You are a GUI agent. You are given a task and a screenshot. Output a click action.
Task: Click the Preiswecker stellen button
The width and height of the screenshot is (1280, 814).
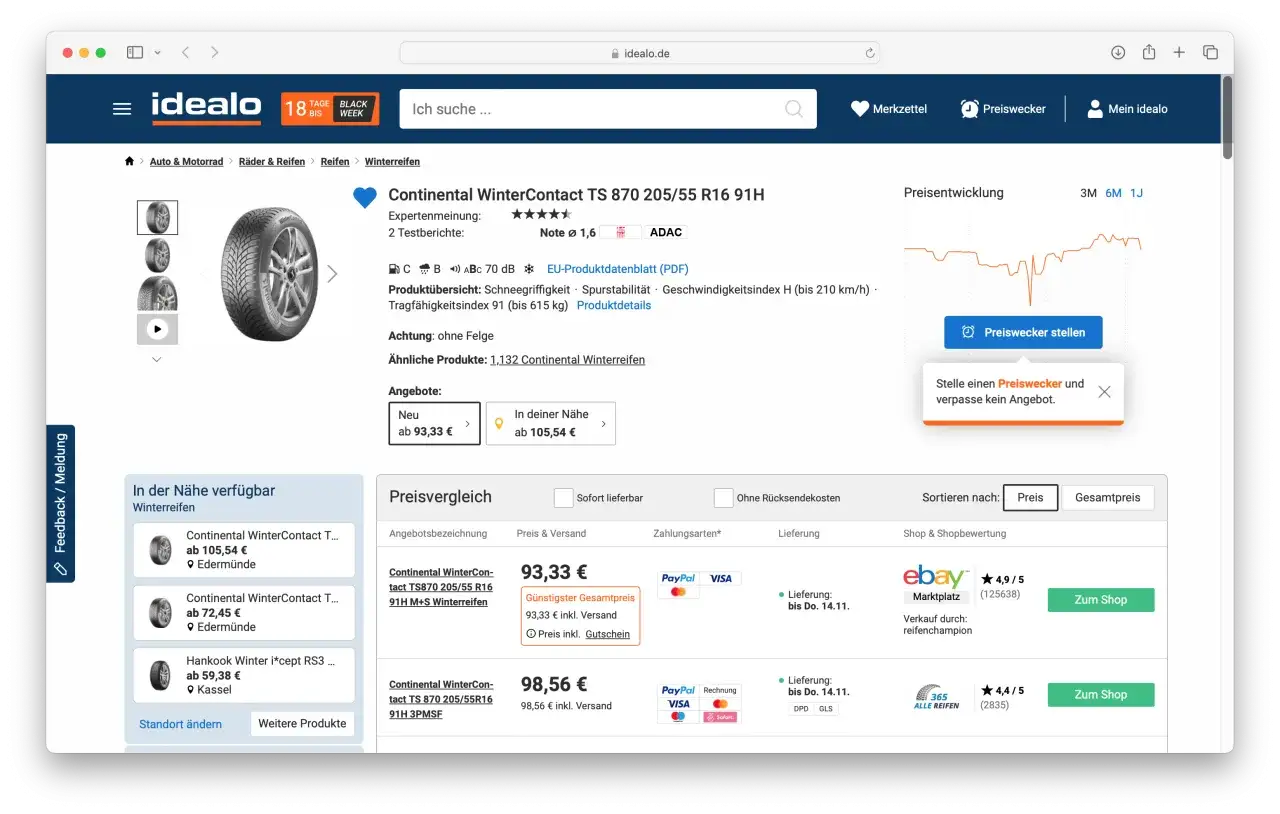[x=1023, y=332]
